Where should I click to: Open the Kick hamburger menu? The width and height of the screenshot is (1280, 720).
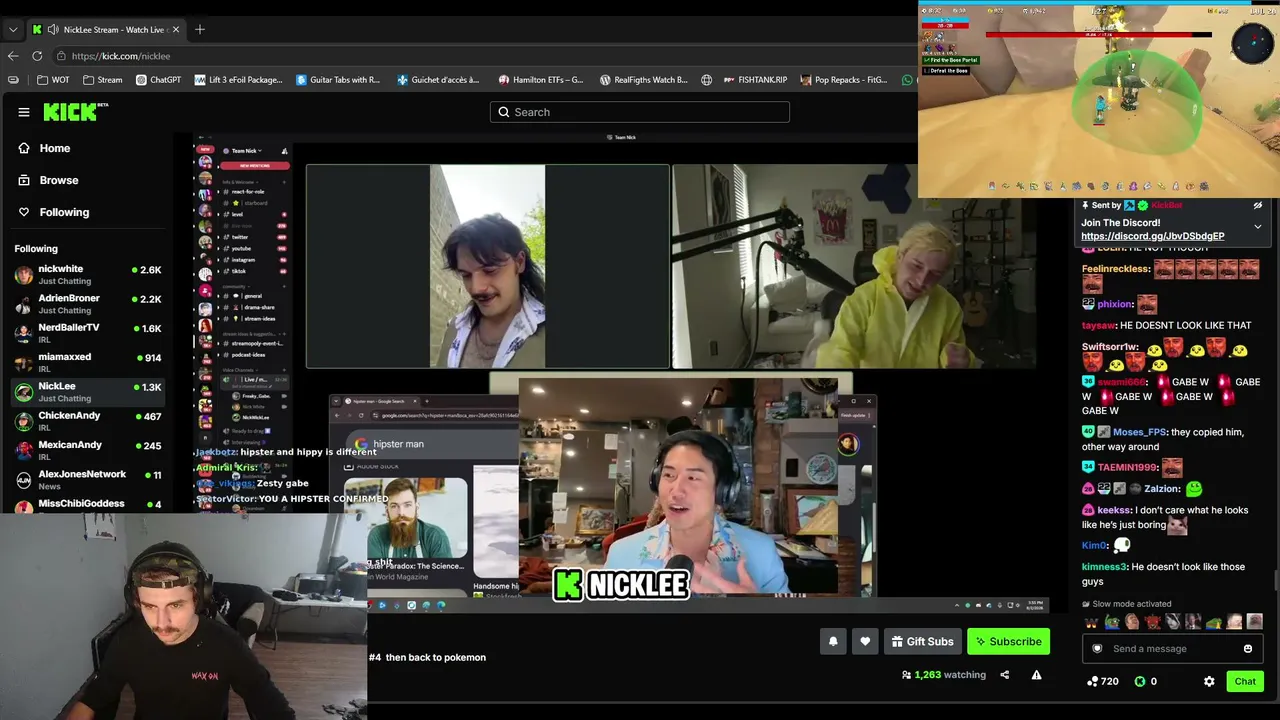pos(24,112)
